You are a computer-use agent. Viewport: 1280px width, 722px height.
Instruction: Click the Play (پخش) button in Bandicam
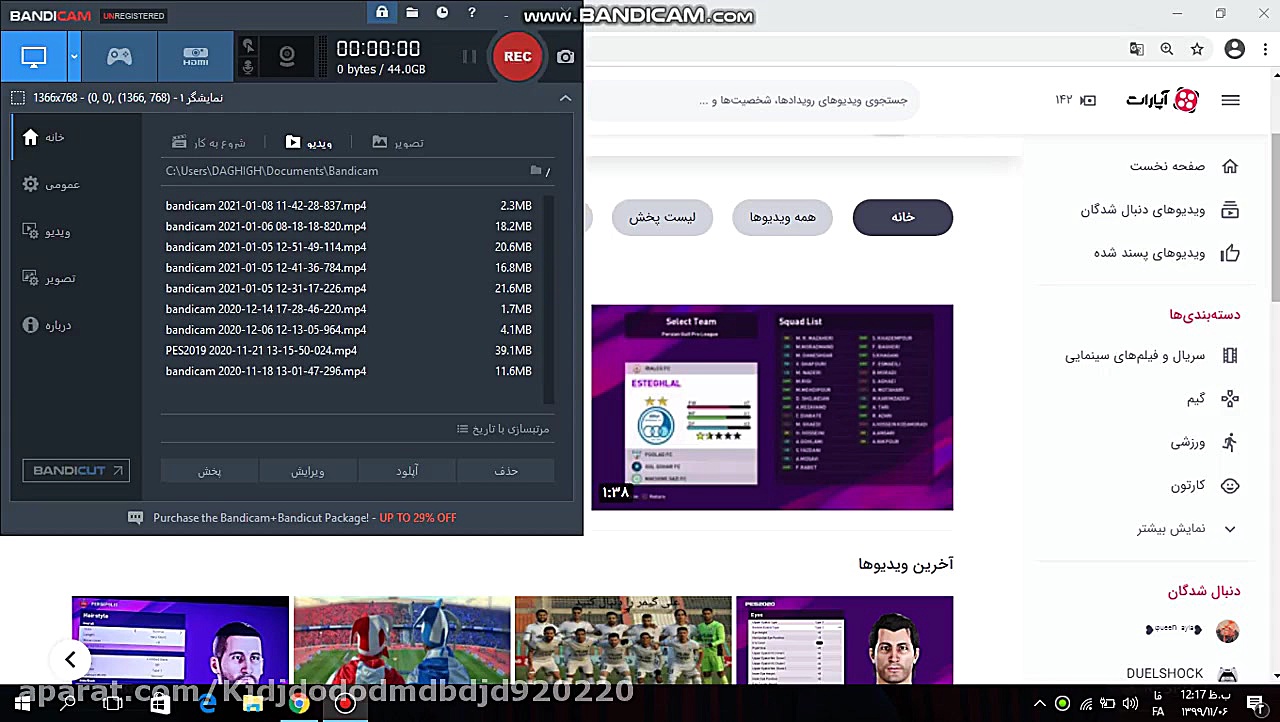click(209, 471)
